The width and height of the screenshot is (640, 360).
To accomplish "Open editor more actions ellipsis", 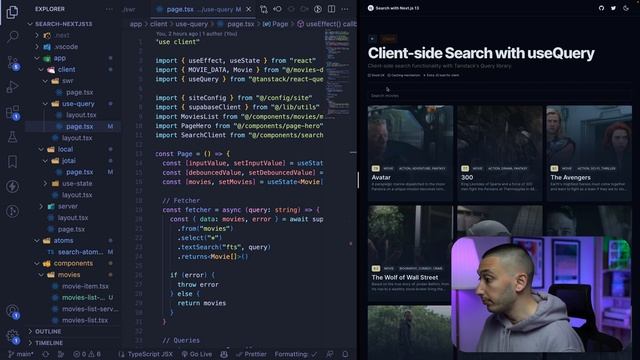I will [345, 9].
